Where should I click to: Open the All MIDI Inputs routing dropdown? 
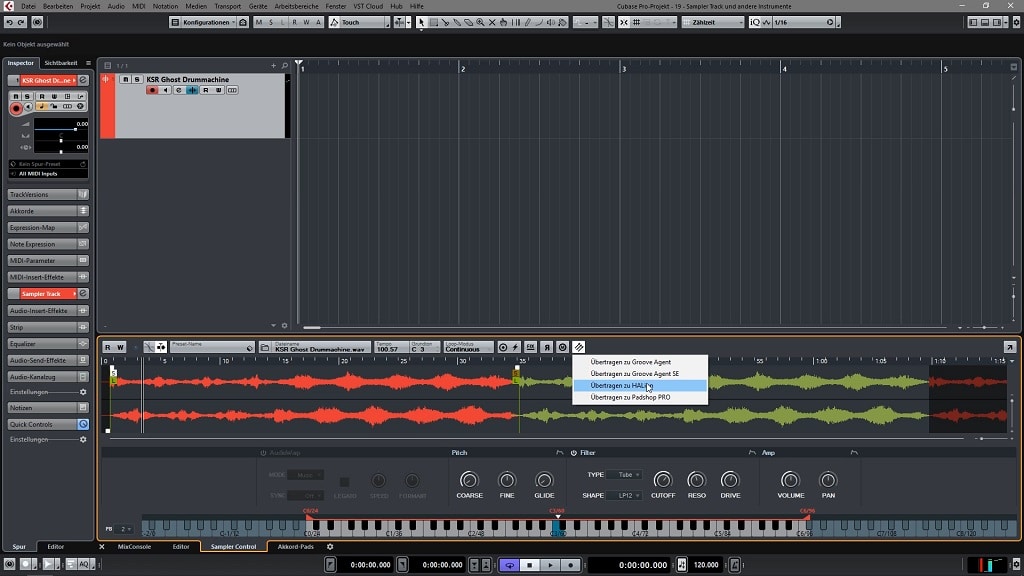(x=48, y=174)
